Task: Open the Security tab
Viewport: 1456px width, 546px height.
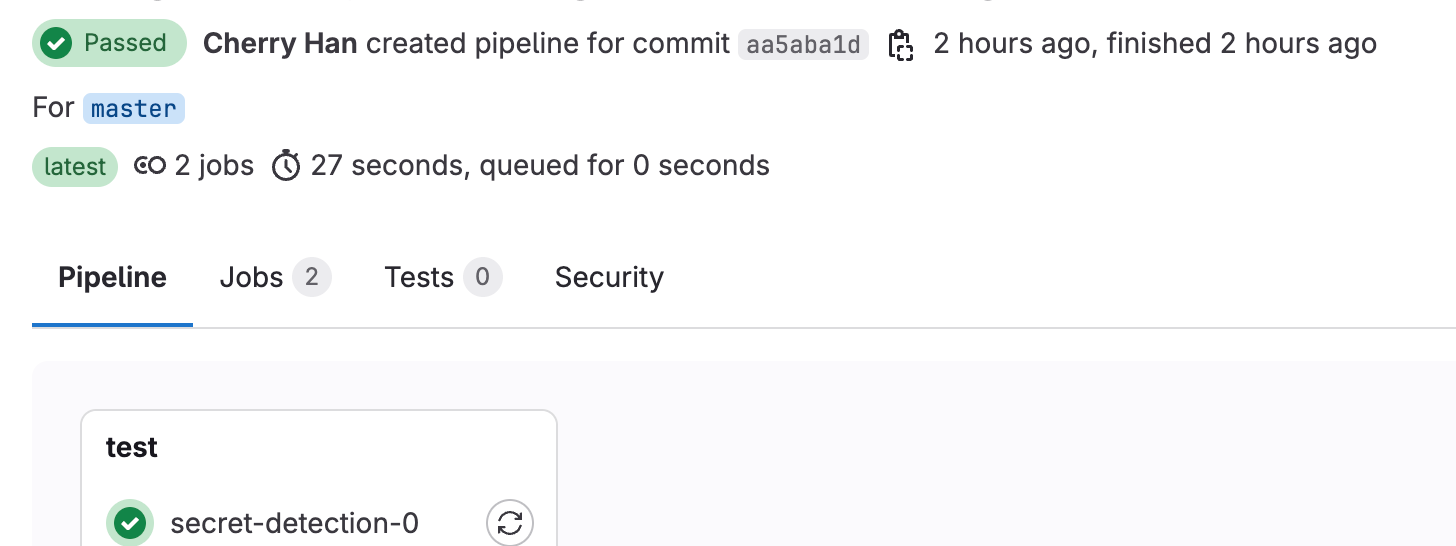Action: [x=609, y=277]
